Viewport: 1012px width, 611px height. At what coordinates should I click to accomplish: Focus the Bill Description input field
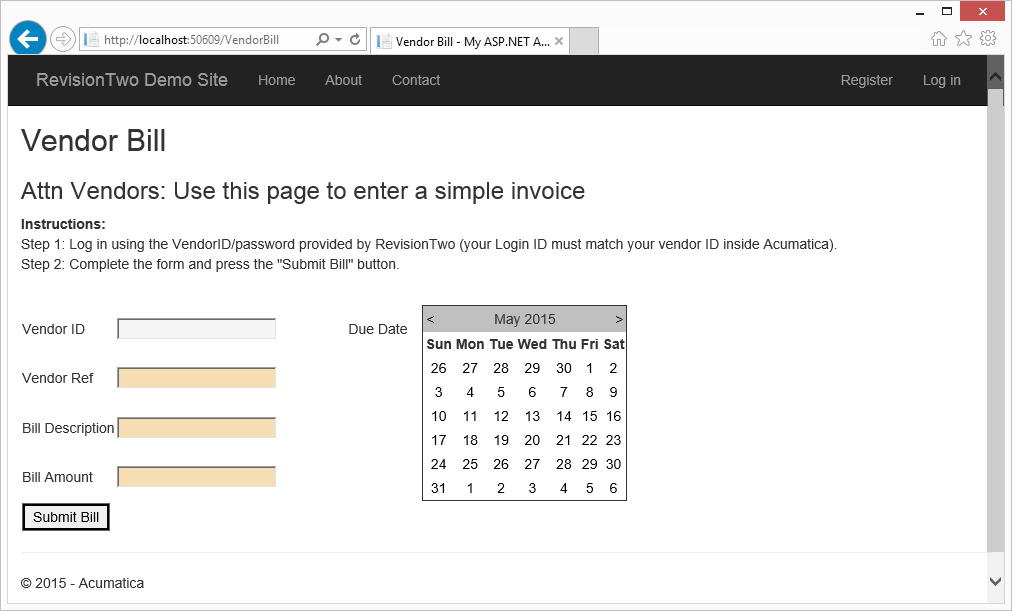(197, 428)
